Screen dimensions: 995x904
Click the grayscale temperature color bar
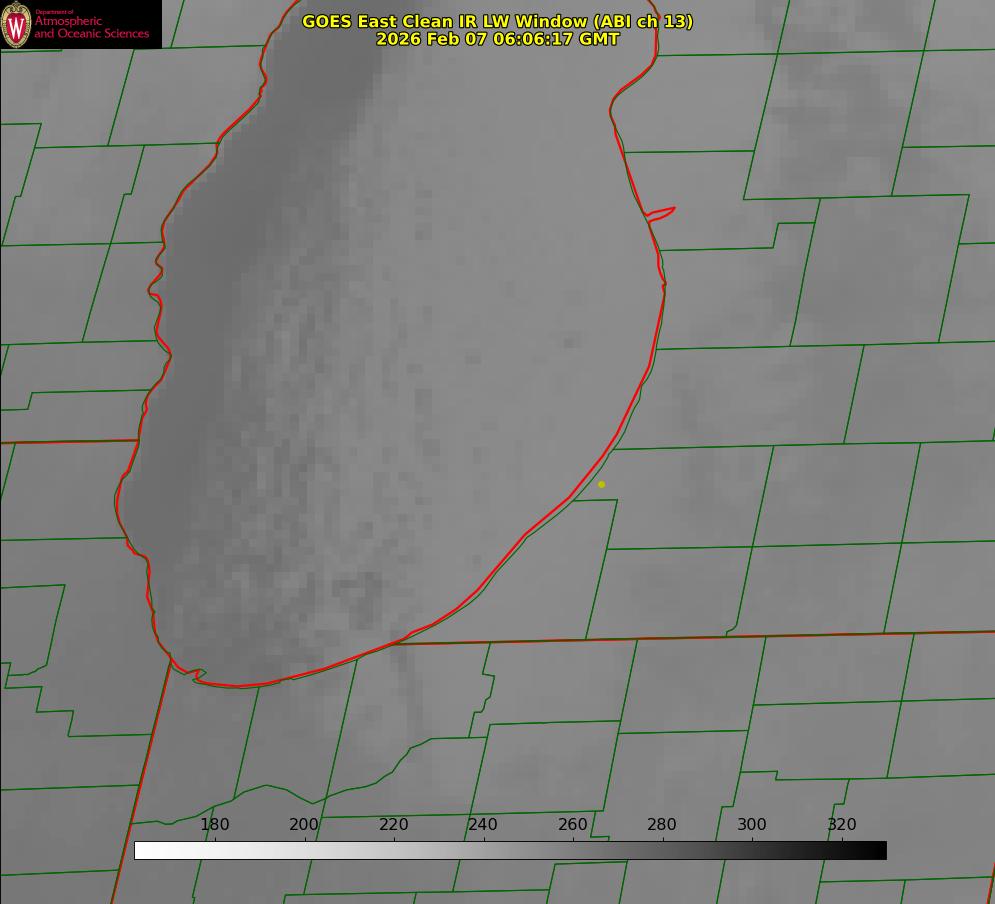click(x=510, y=850)
